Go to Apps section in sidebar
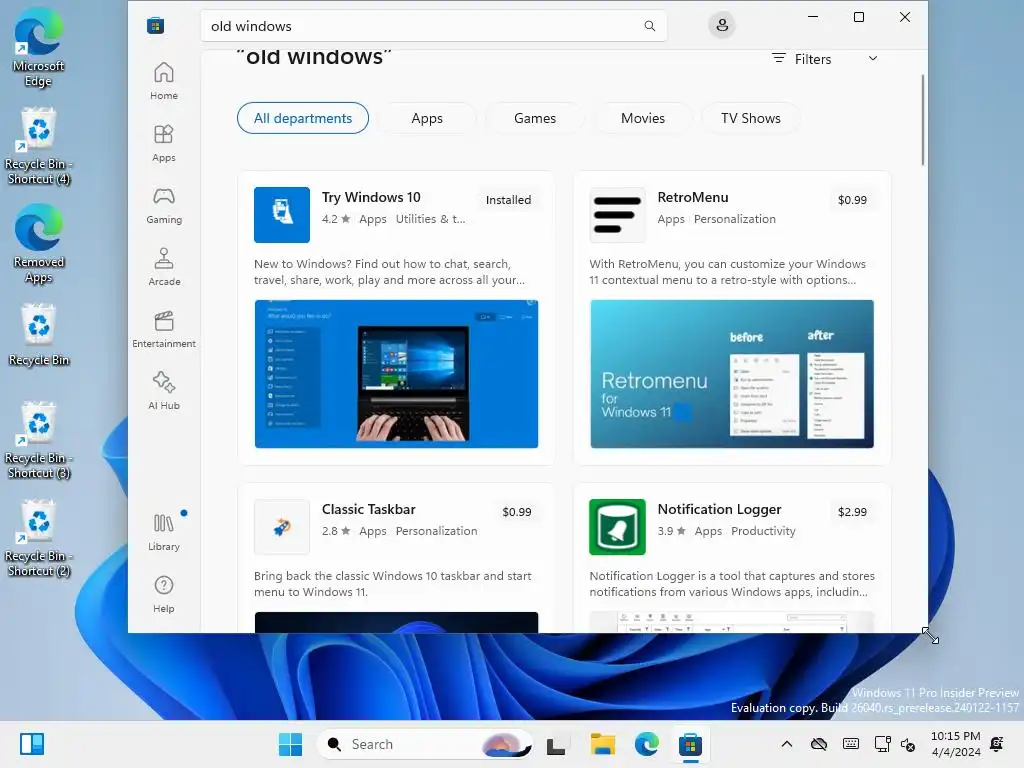The width and height of the screenshot is (1024, 768). [x=163, y=143]
